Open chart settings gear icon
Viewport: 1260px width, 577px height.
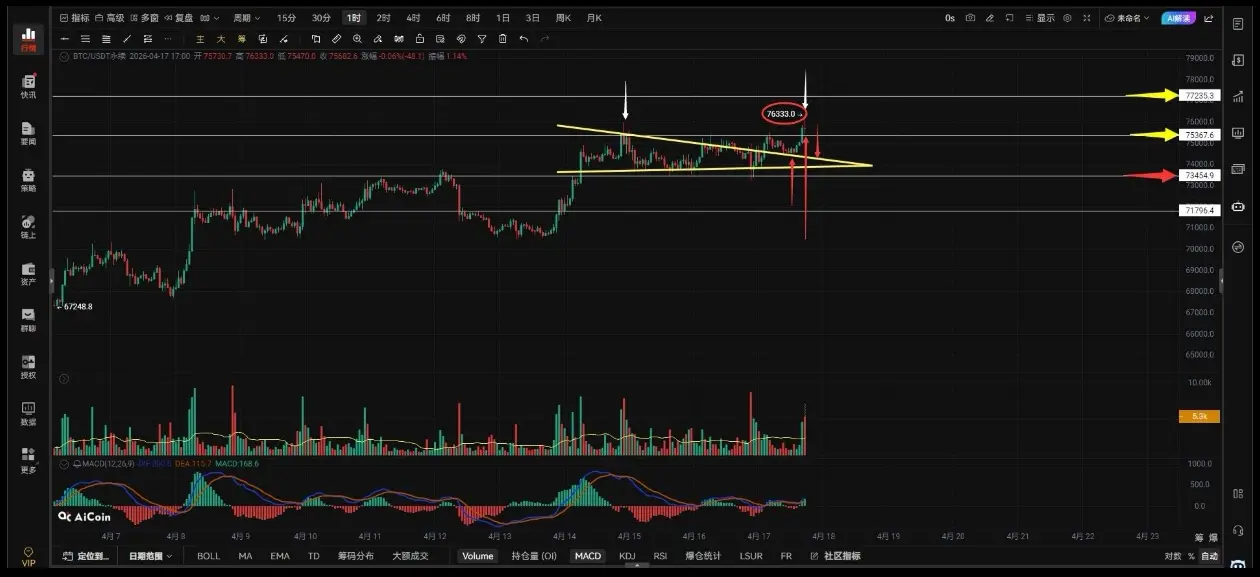(1067, 18)
